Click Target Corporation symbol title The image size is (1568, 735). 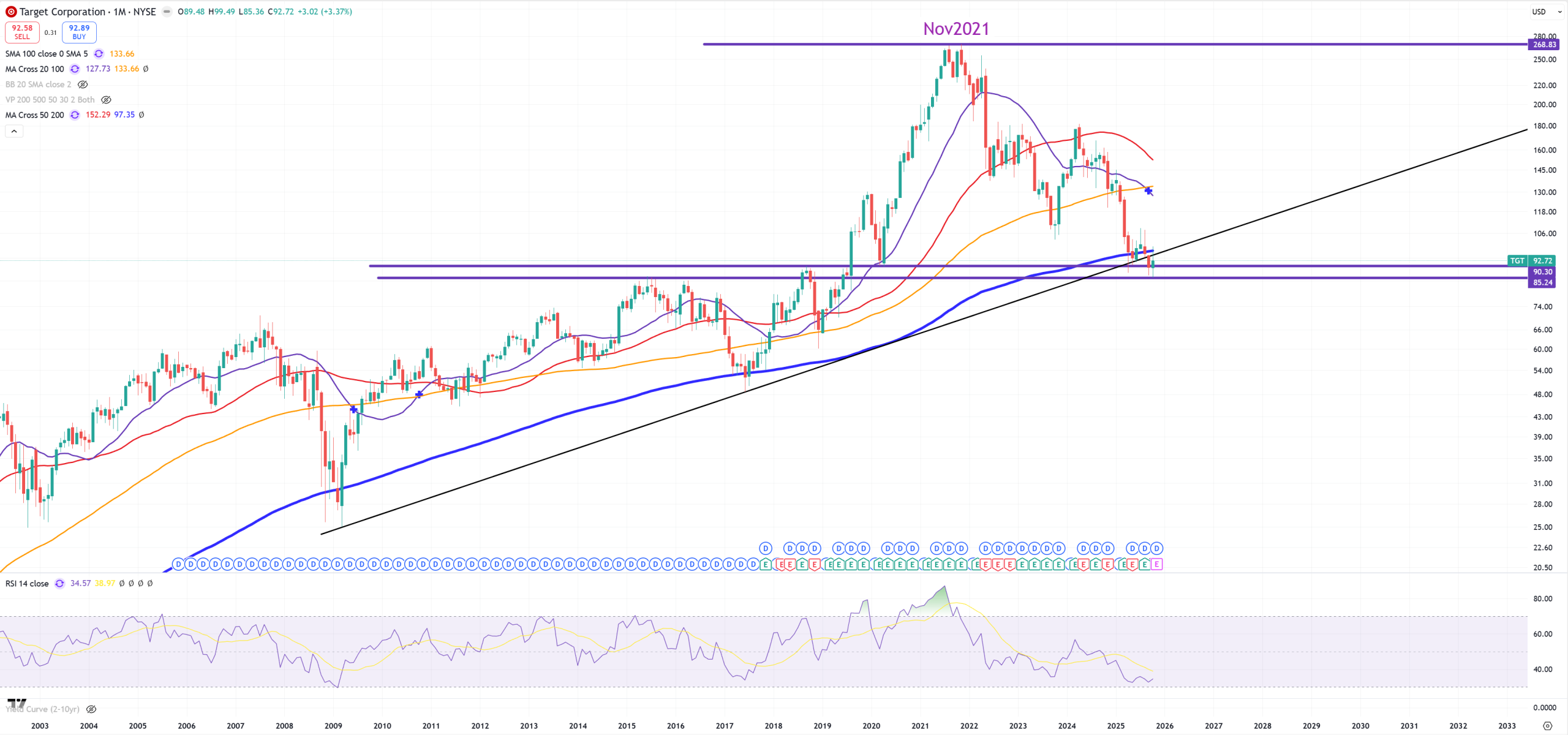pos(62,12)
